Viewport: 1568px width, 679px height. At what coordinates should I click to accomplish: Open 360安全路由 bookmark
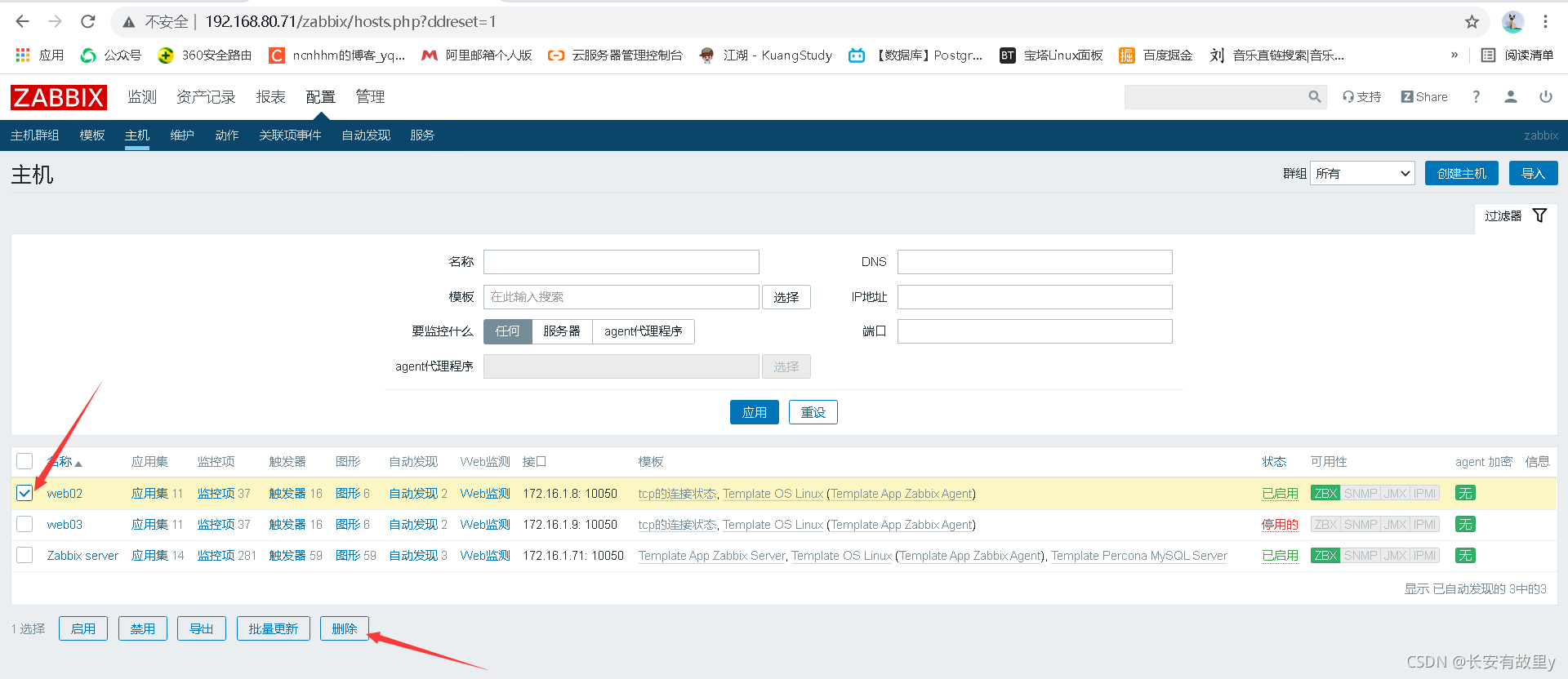(x=205, y=55)
